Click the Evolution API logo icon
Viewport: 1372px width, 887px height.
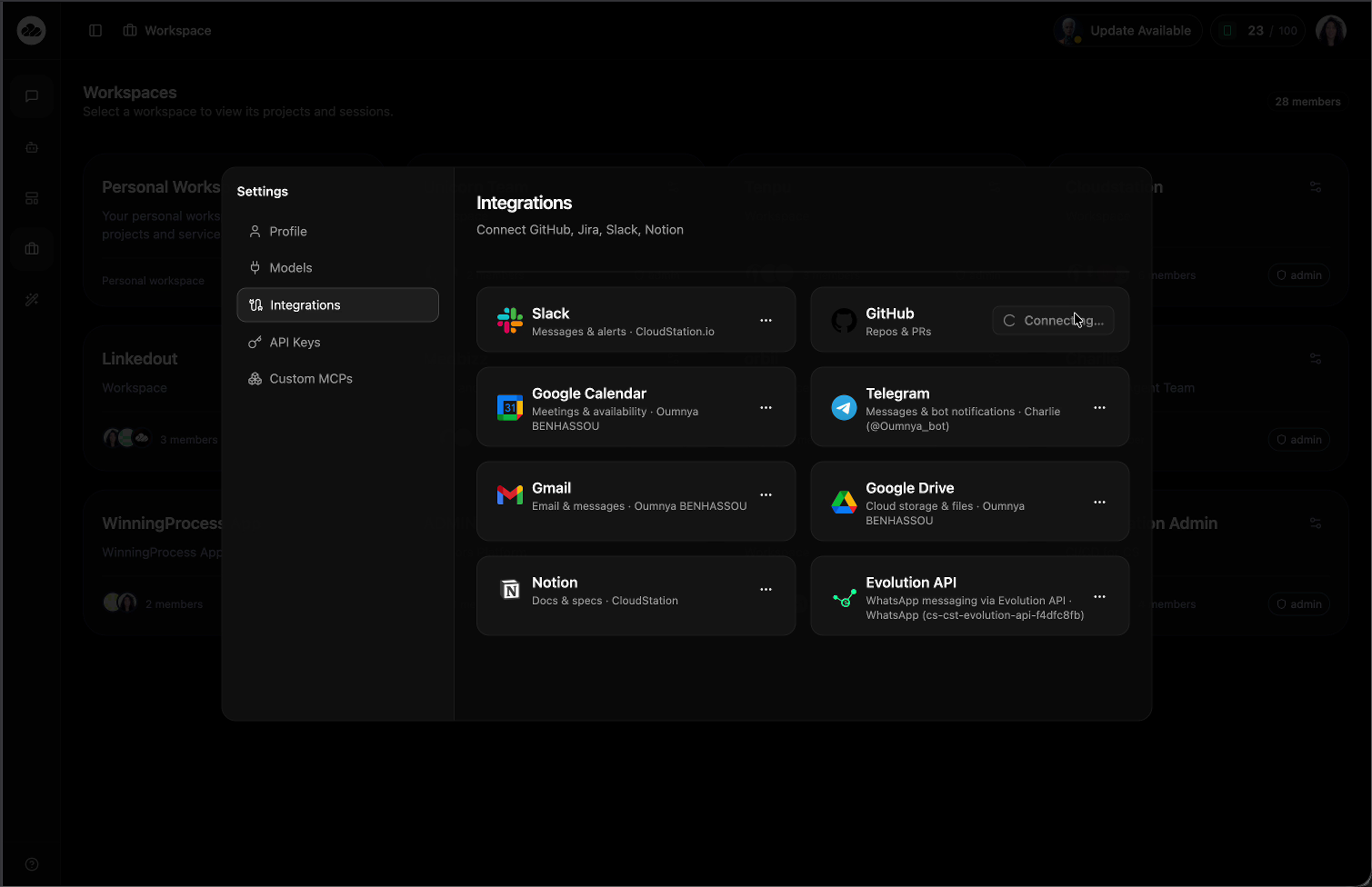pyautogui.click(x=844, y=598)
